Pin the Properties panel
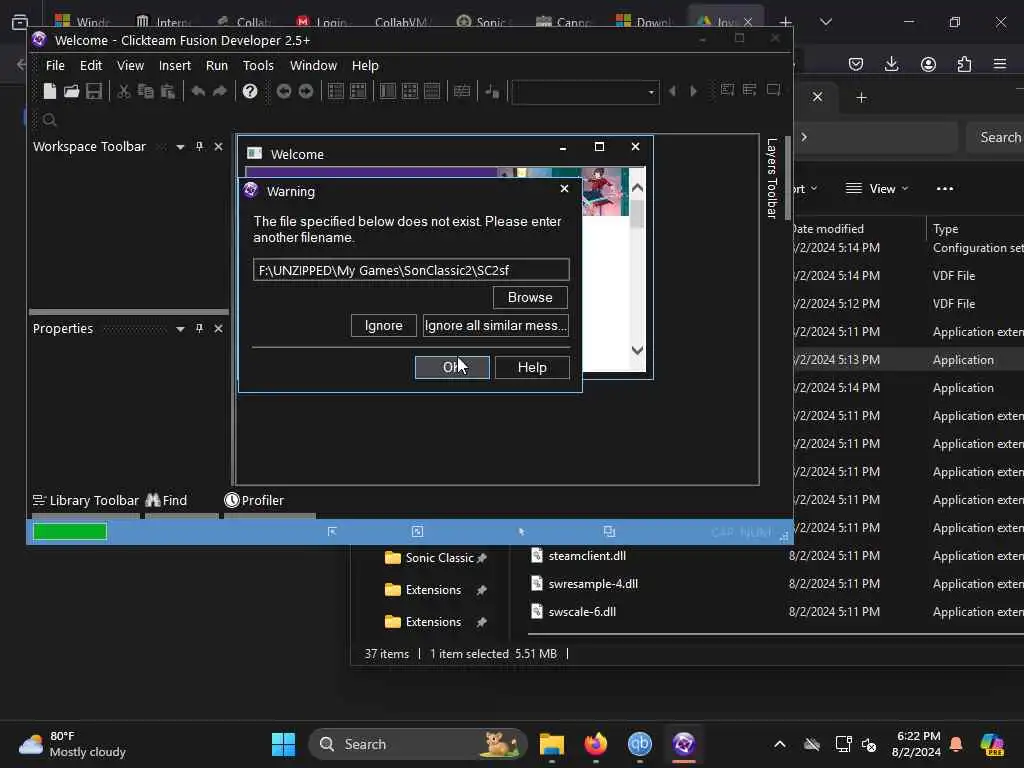1024x768 pixels. (x=199, y=328)
